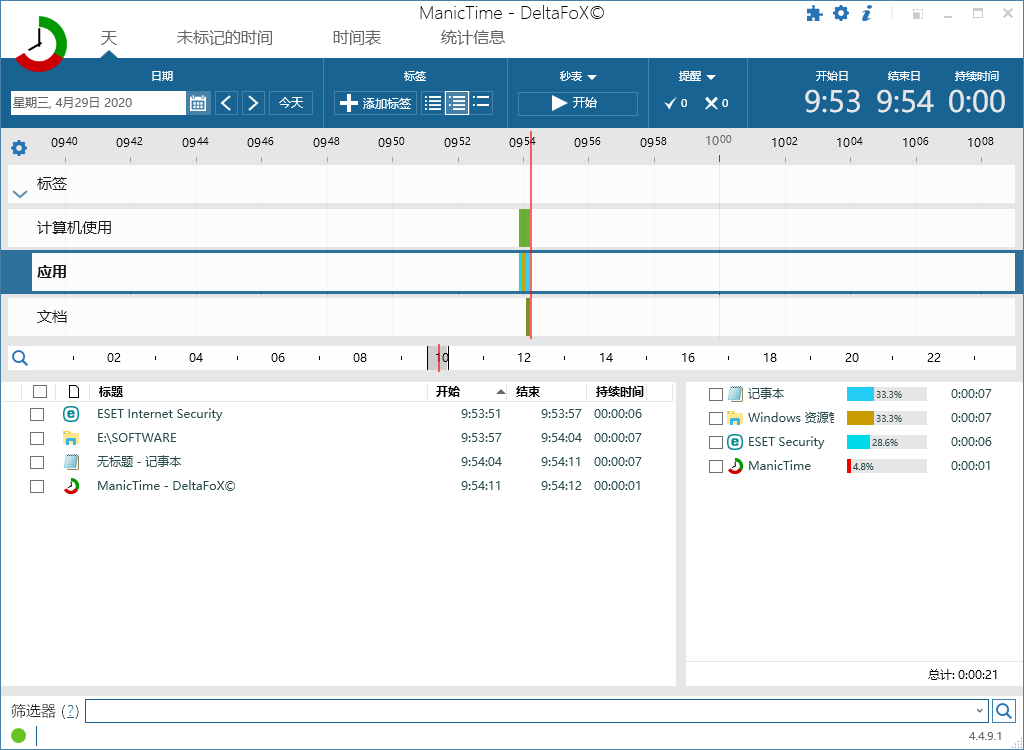
Task: Check the 记事本 summary checkbox
Action: tap(716, 395)
